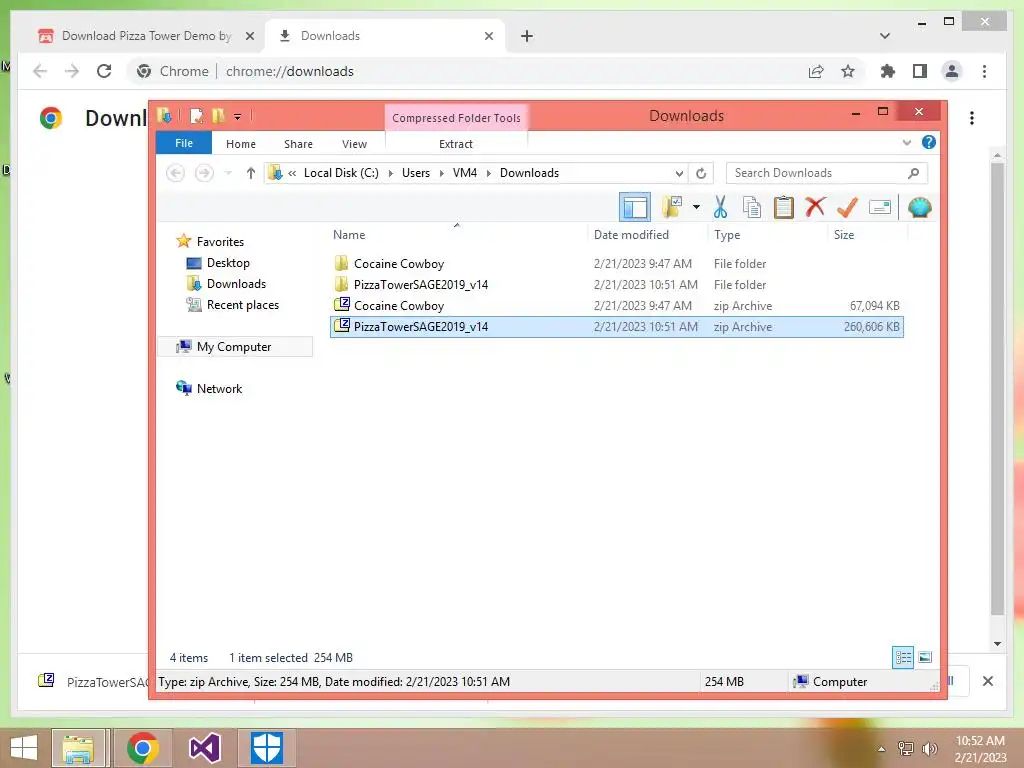
Task: Open Explorer help question mark icon
Action: click(x=928, y=142)
